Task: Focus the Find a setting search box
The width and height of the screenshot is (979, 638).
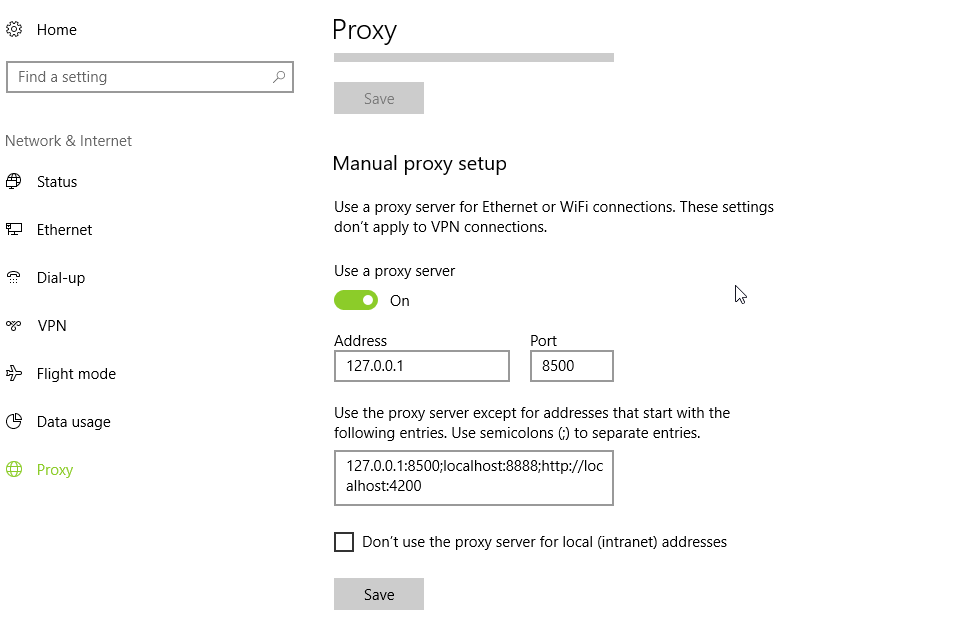Action: [140, 77]
